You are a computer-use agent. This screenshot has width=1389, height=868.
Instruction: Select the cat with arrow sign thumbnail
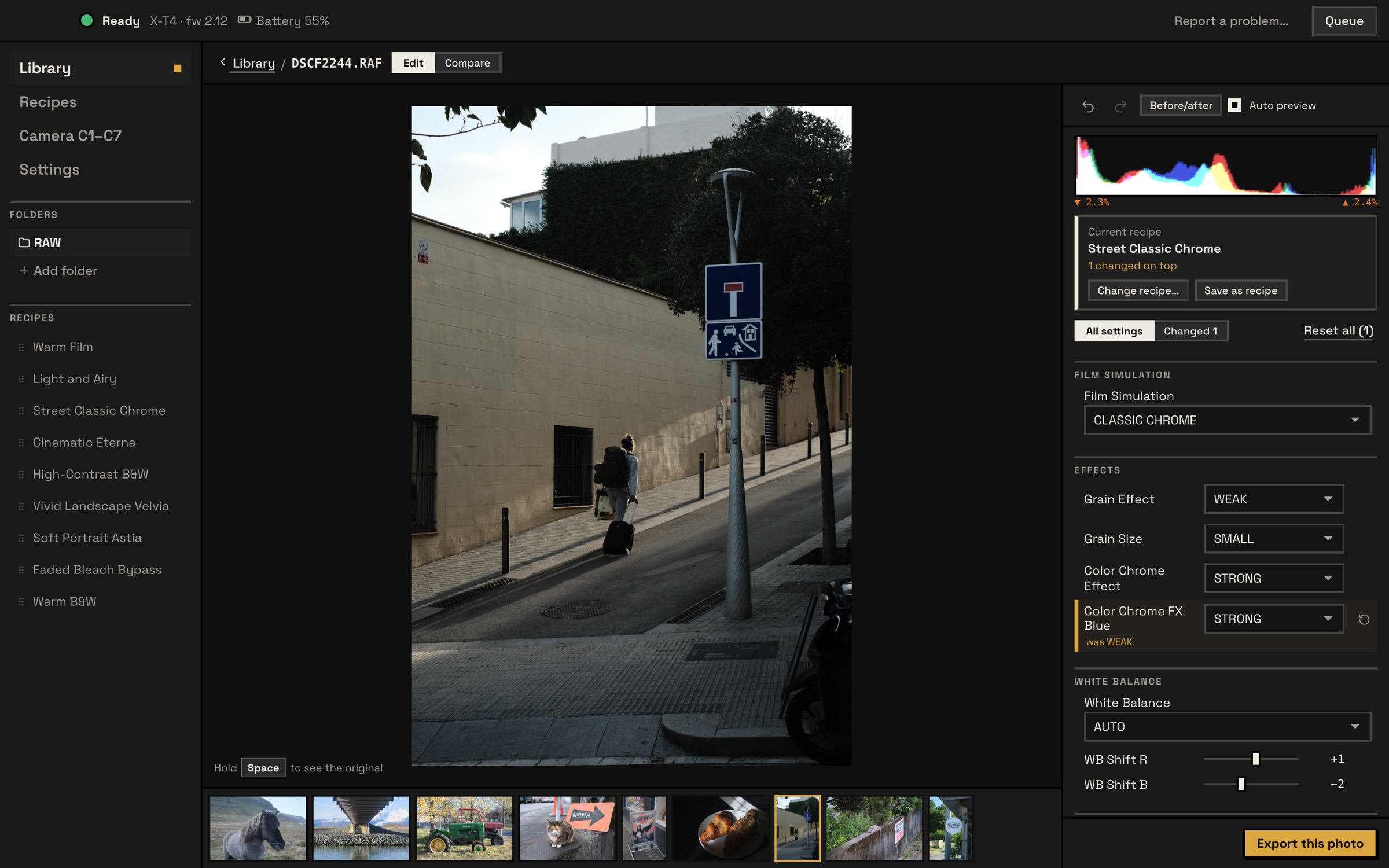(x=567, y=828)
